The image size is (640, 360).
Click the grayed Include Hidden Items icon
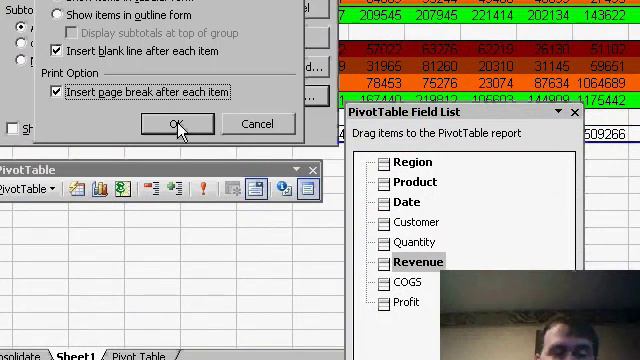(233, 189)
